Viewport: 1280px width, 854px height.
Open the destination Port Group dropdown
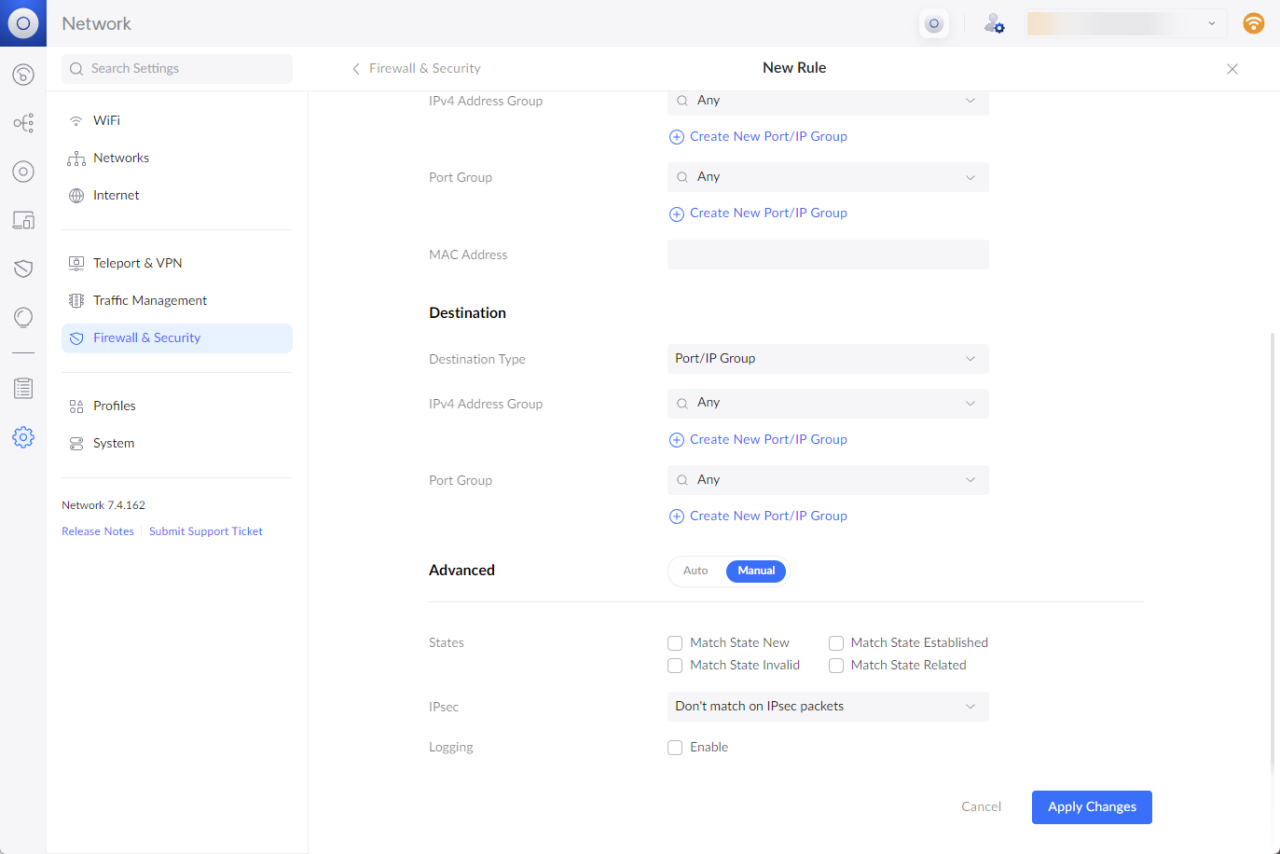click(827, 480)
